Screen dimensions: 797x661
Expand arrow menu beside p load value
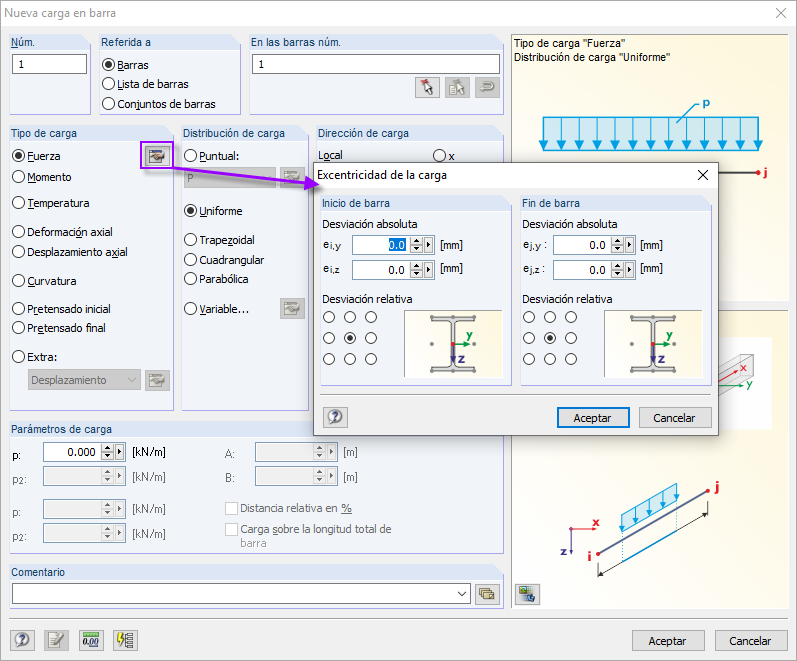[x=119, y=452]
